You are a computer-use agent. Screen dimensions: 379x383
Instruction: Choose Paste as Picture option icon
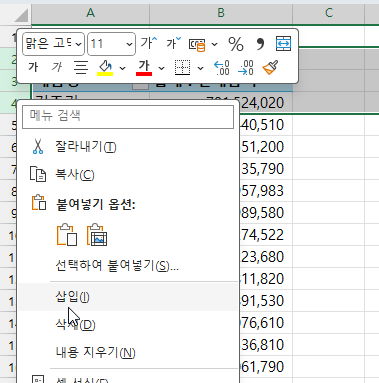click(x=97, y=235)
